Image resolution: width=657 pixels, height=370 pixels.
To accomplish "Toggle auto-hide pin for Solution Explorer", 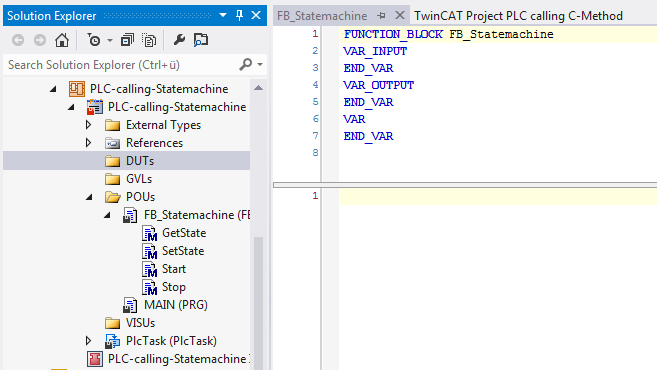I will coord(239,16).
